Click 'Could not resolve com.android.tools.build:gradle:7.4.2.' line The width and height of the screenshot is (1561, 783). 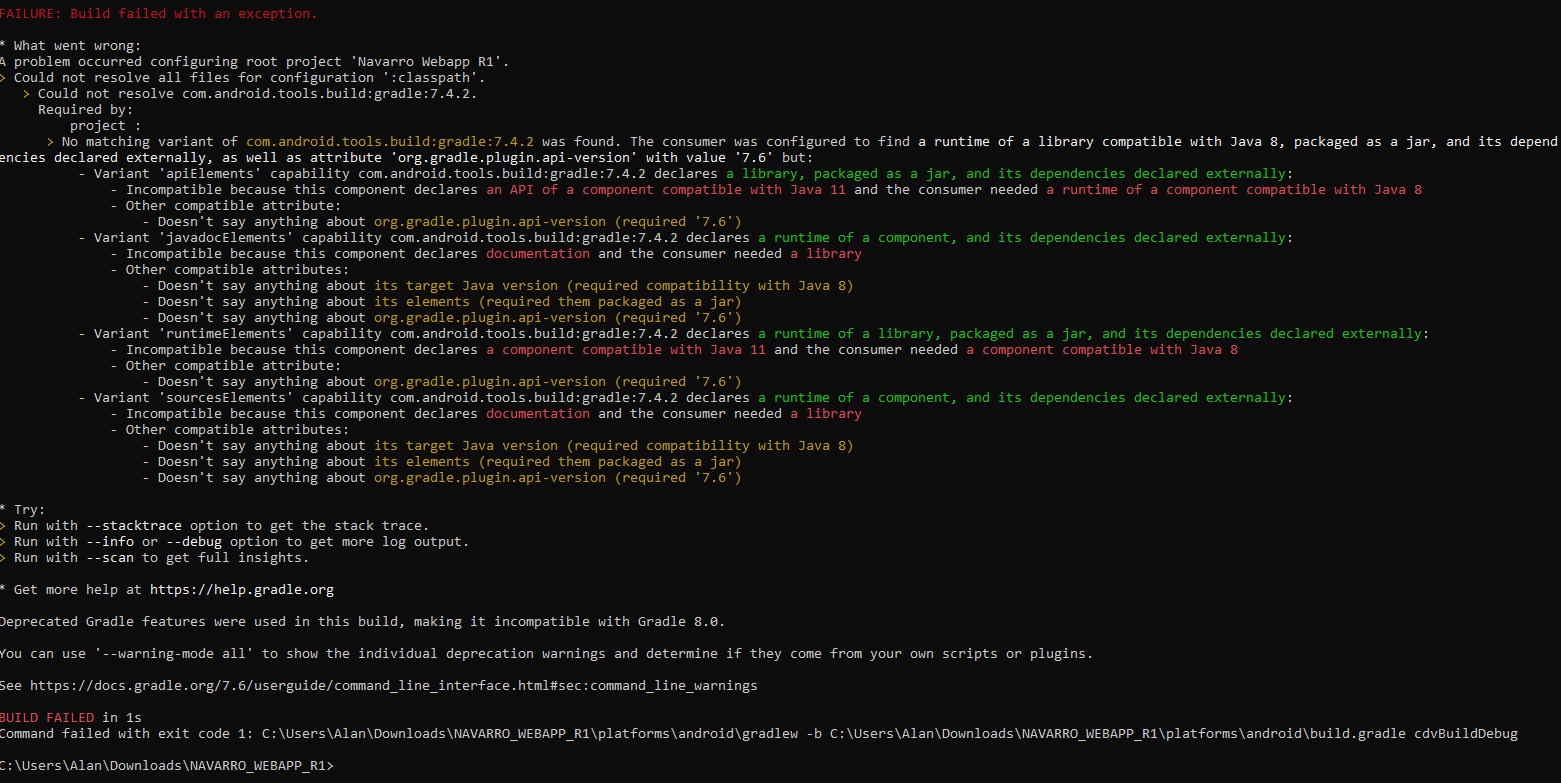coord(250,94)
